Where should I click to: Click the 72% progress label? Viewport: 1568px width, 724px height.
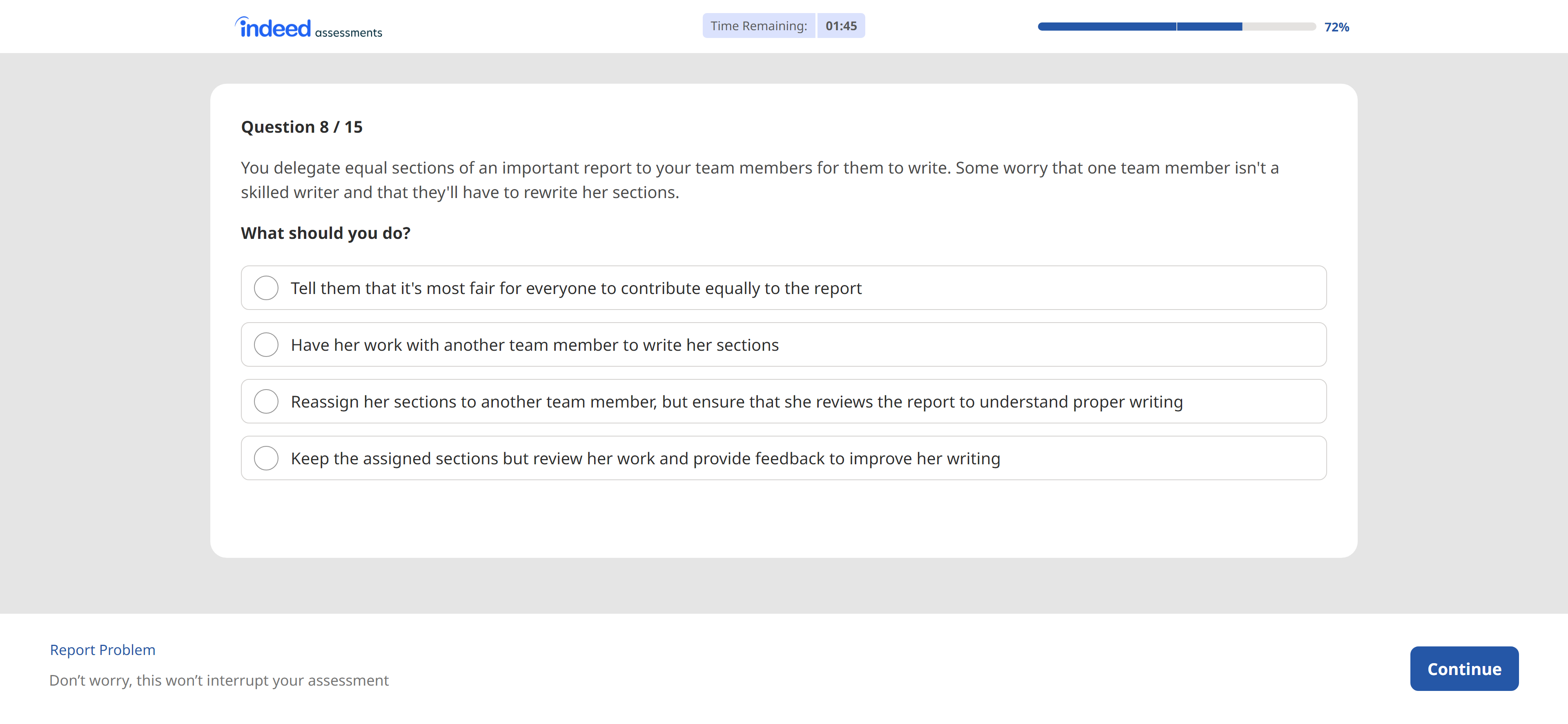click(x=1337, y=27)
